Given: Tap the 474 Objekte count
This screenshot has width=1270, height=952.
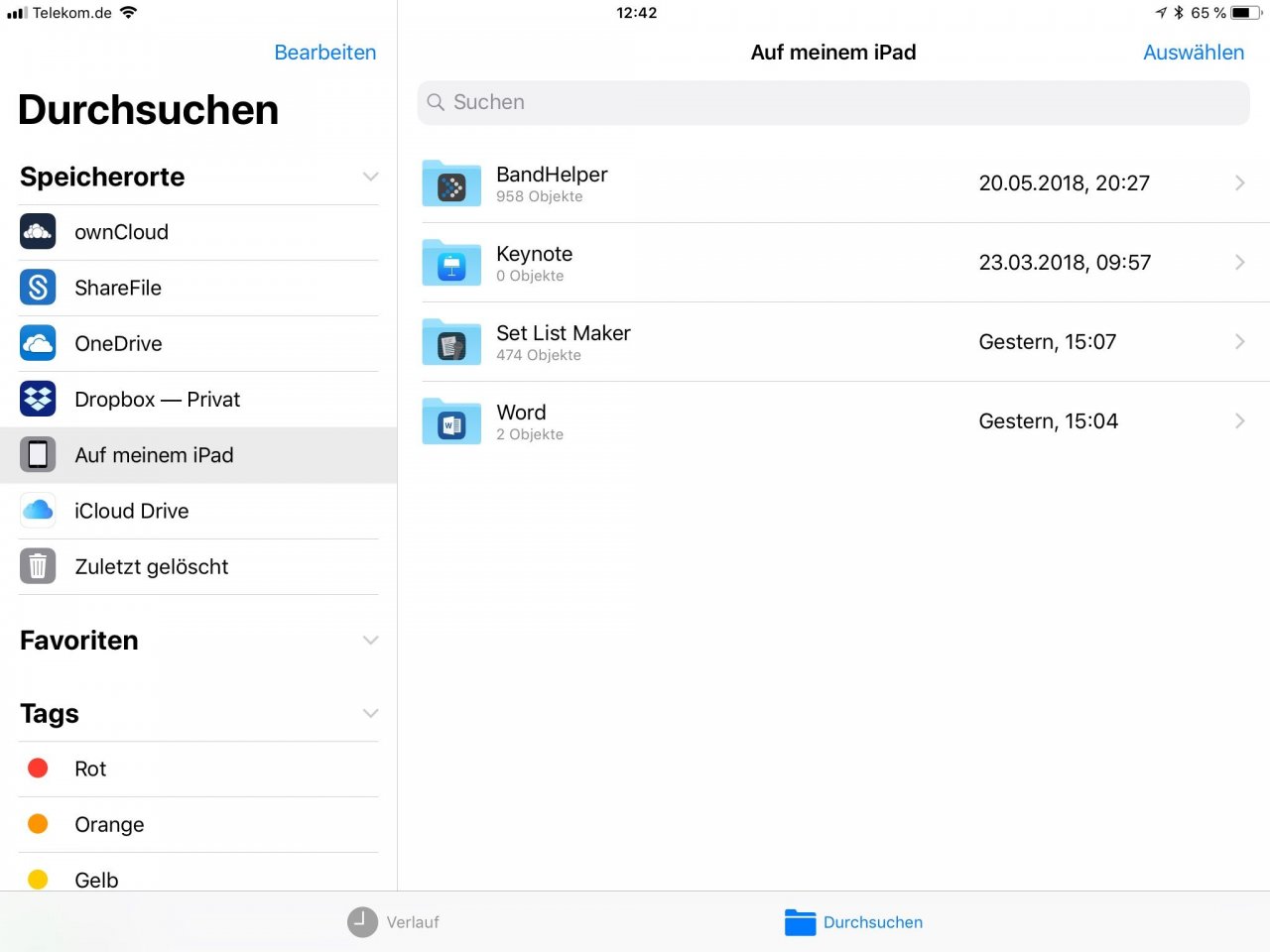Looking at the screenshot, I should 539,355.
